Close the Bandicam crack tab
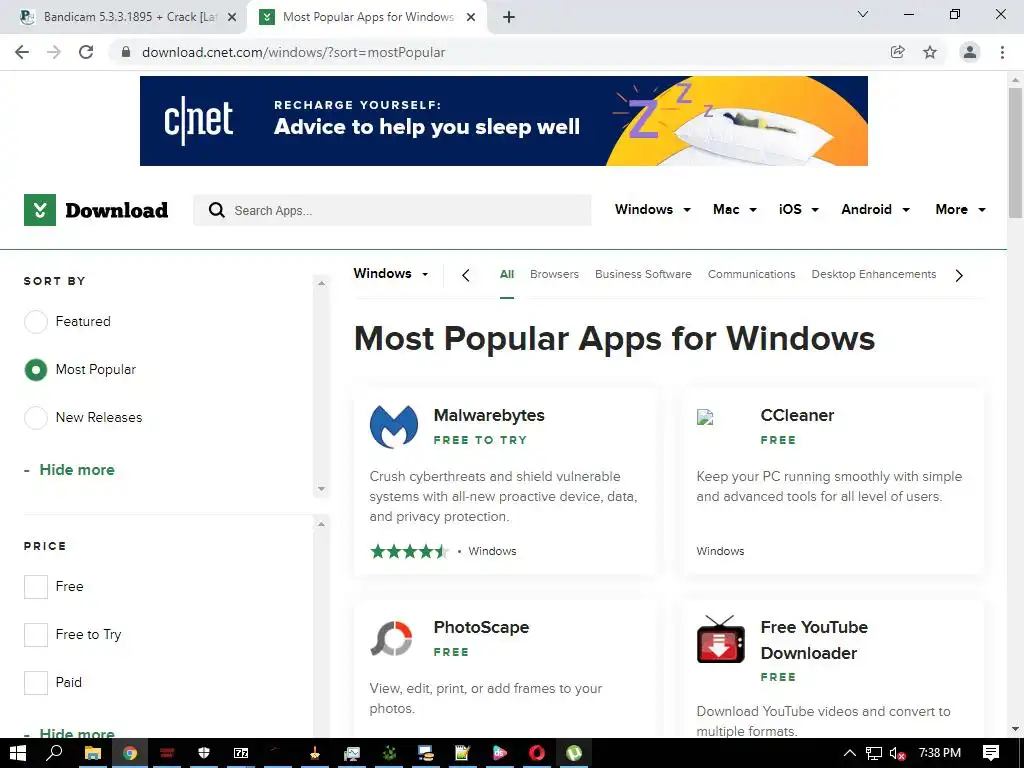The image size is (1024, 768). pos(232,18)
